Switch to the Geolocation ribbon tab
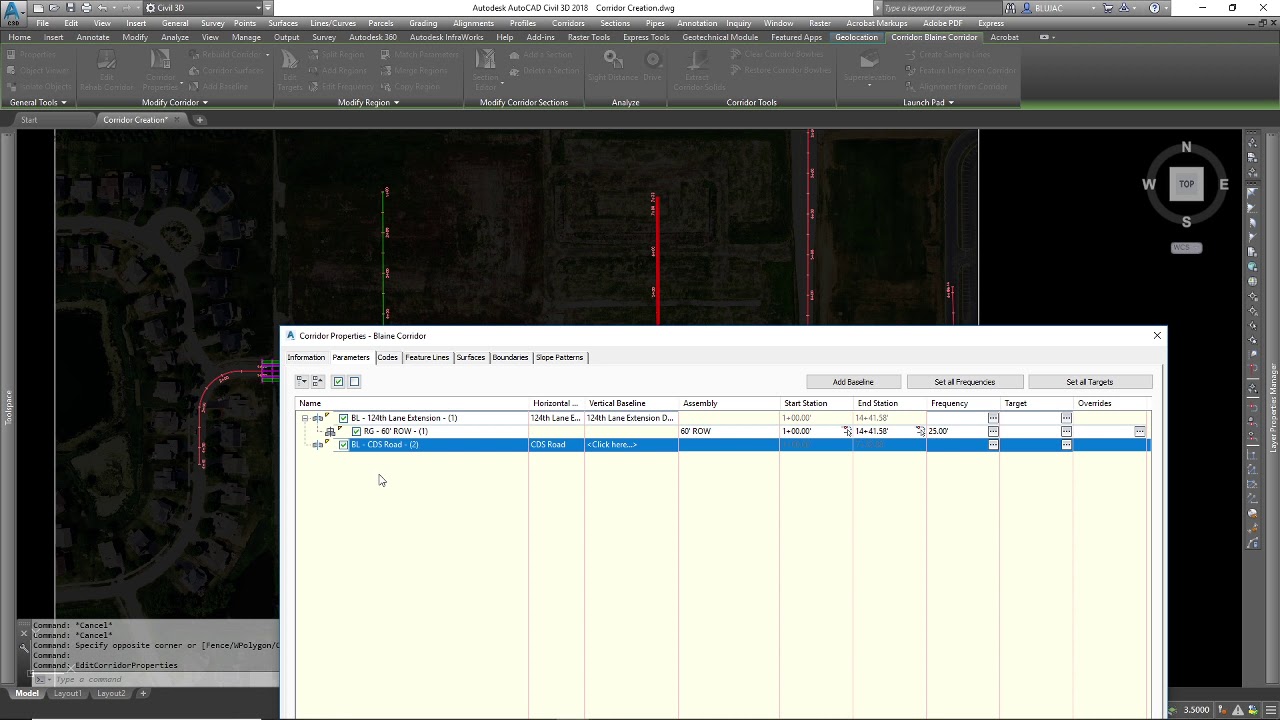This screenshot has height=720, width=1280. coord(856,37)
